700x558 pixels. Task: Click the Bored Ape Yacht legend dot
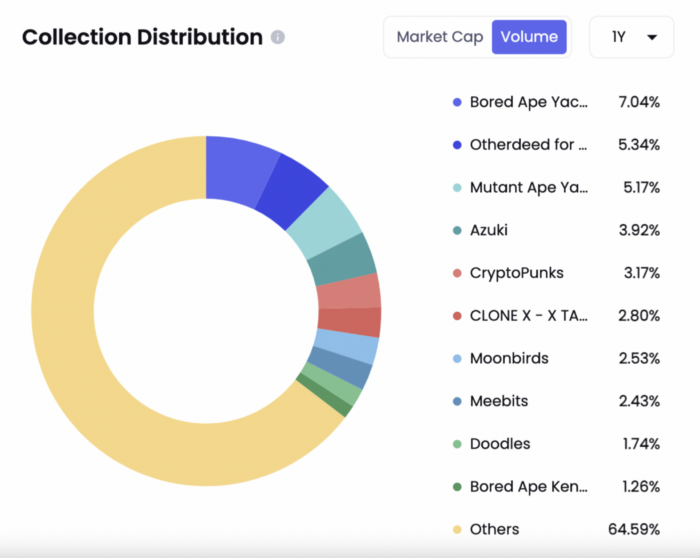point(457,102)
